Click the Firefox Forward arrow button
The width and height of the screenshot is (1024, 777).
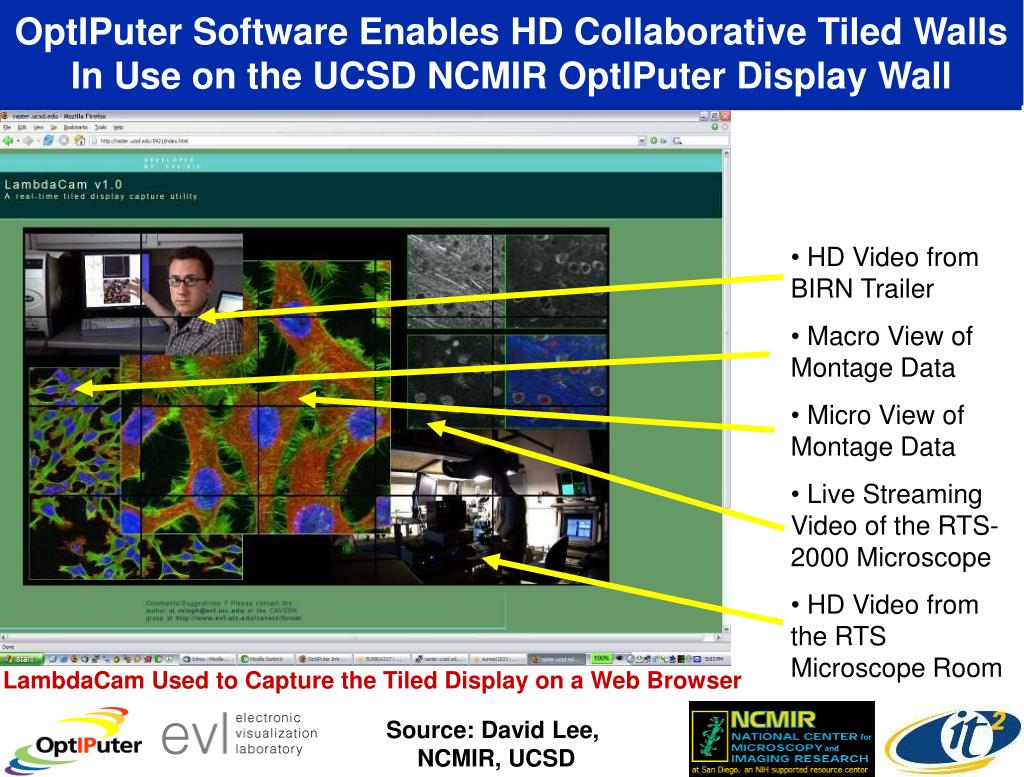(x=29, y=140)
